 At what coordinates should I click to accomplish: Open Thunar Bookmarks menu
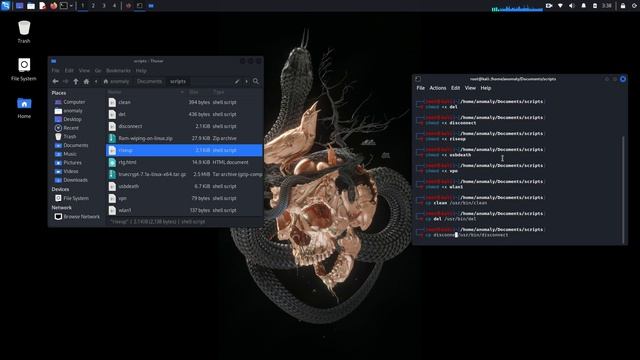click(x=118, y=71)
